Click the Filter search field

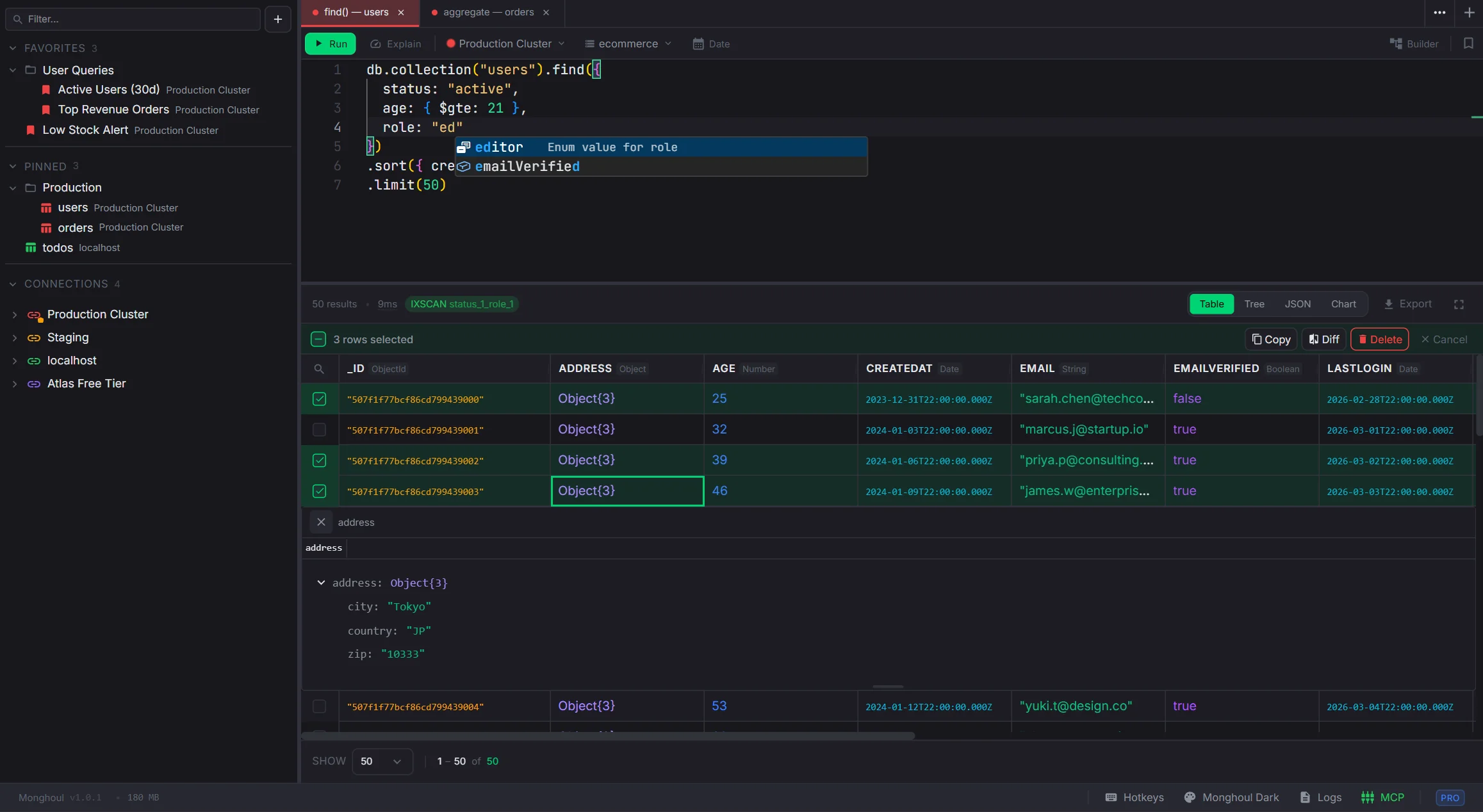[133, 19]
